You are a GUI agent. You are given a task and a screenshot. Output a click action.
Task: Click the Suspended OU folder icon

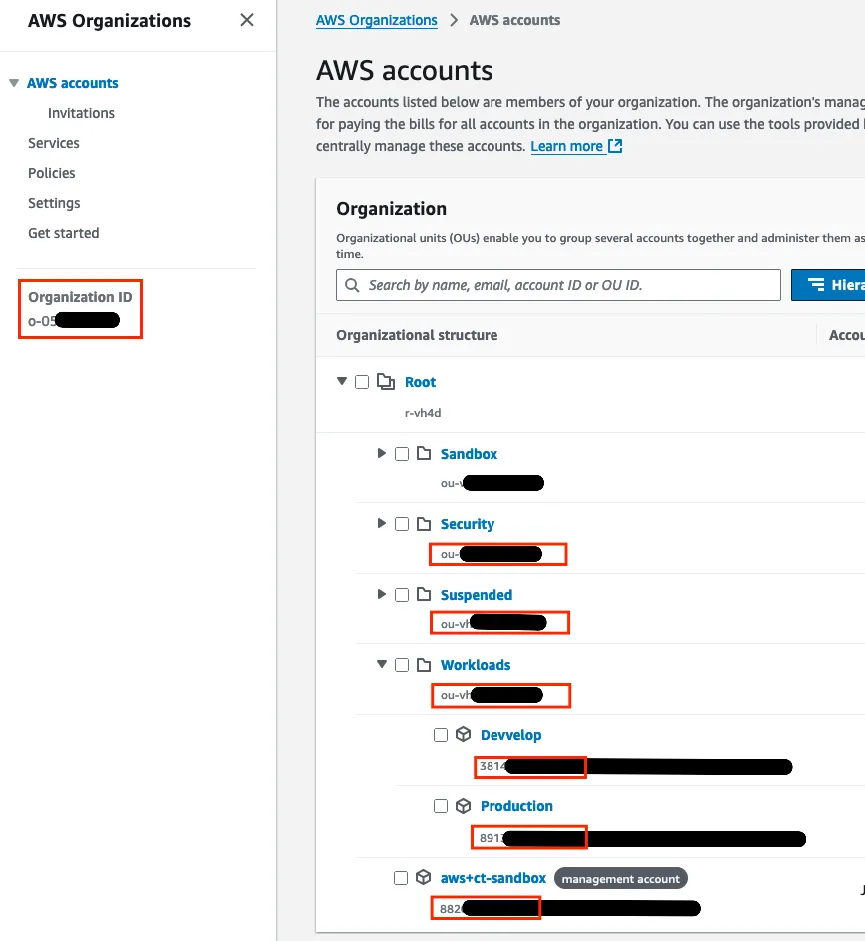coord(423,594)
